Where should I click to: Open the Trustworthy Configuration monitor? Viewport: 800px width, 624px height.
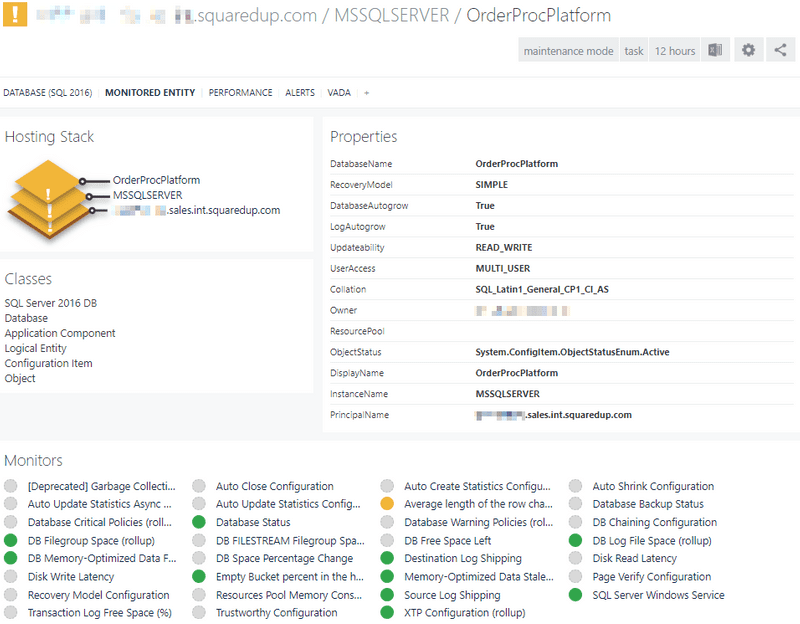coord(277,613)
